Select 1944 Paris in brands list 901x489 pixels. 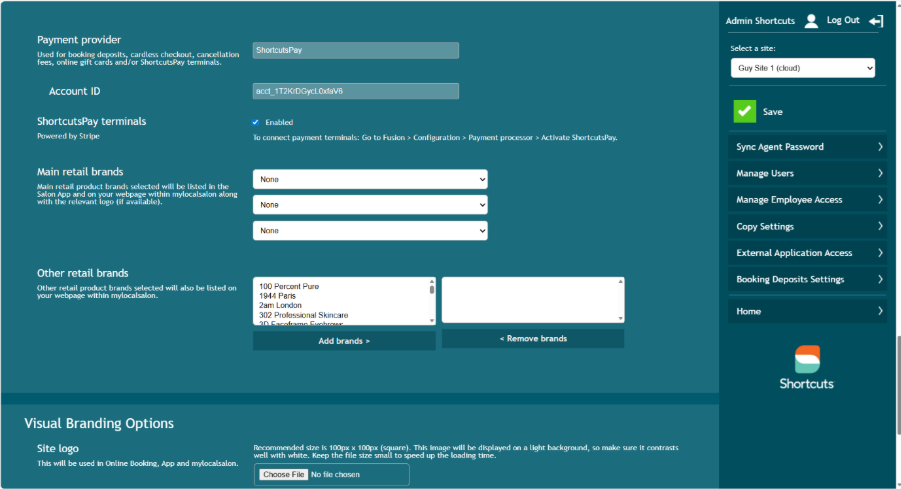277,296
